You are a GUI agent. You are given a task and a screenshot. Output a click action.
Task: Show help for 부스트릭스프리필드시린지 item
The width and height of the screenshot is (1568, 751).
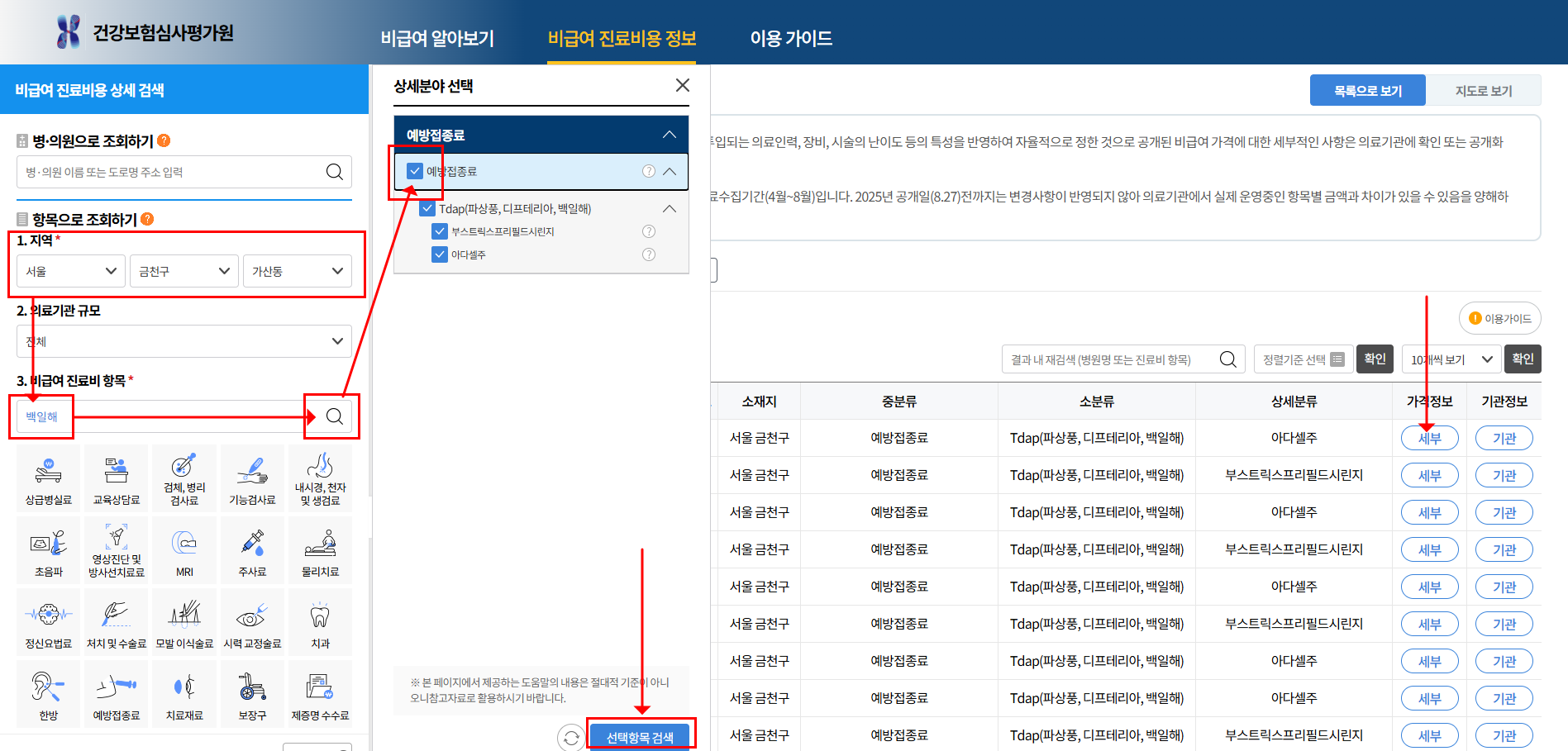[x=649, y=231]
